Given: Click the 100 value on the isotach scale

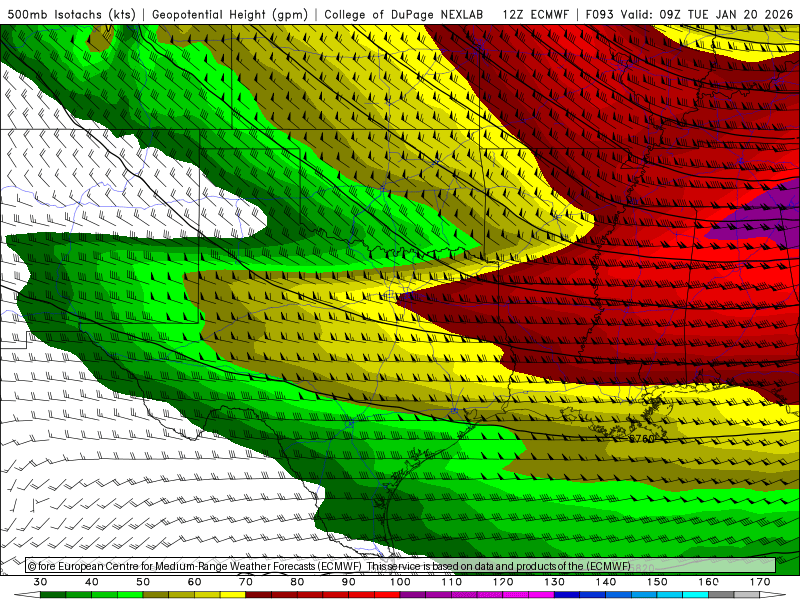Looking at the screenshot, I should [400, 582].
